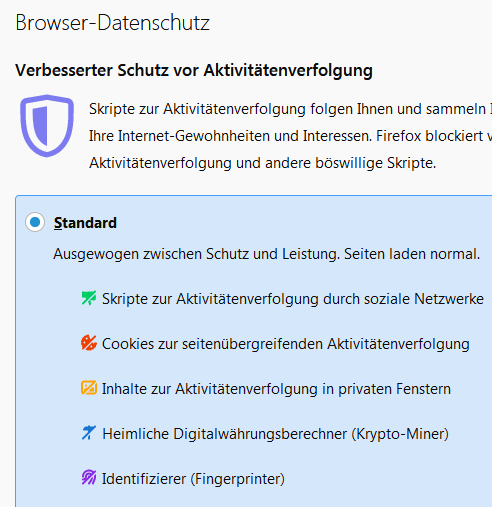
Task: Select the Standard radio button
Action: click(x=35, y=222)
